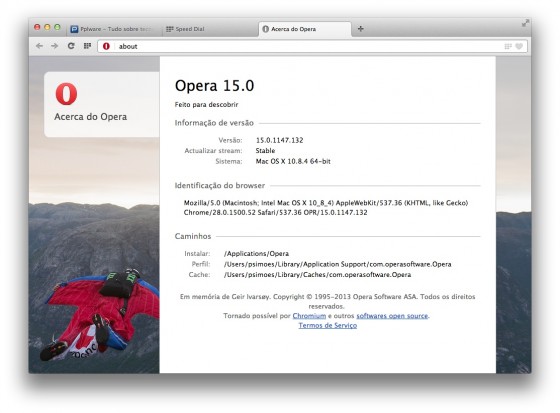The width and height of the screenshot is (560, 413).
Task: Click the Speed Dial tab grid favicon
Action: [x=170, y=29]
